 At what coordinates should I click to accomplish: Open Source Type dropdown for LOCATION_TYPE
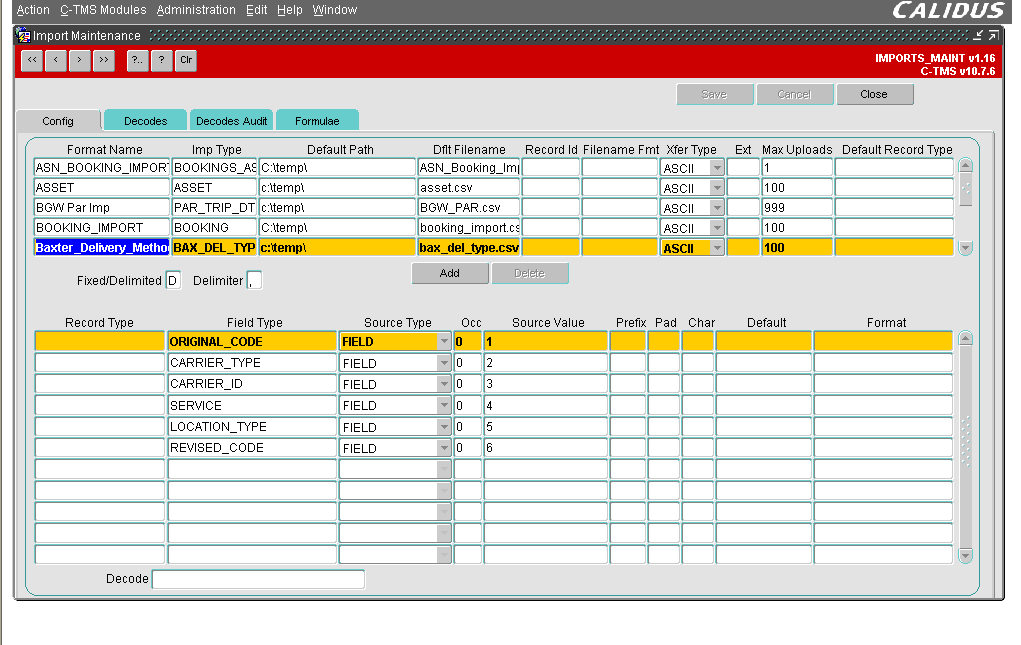[444, 427]
